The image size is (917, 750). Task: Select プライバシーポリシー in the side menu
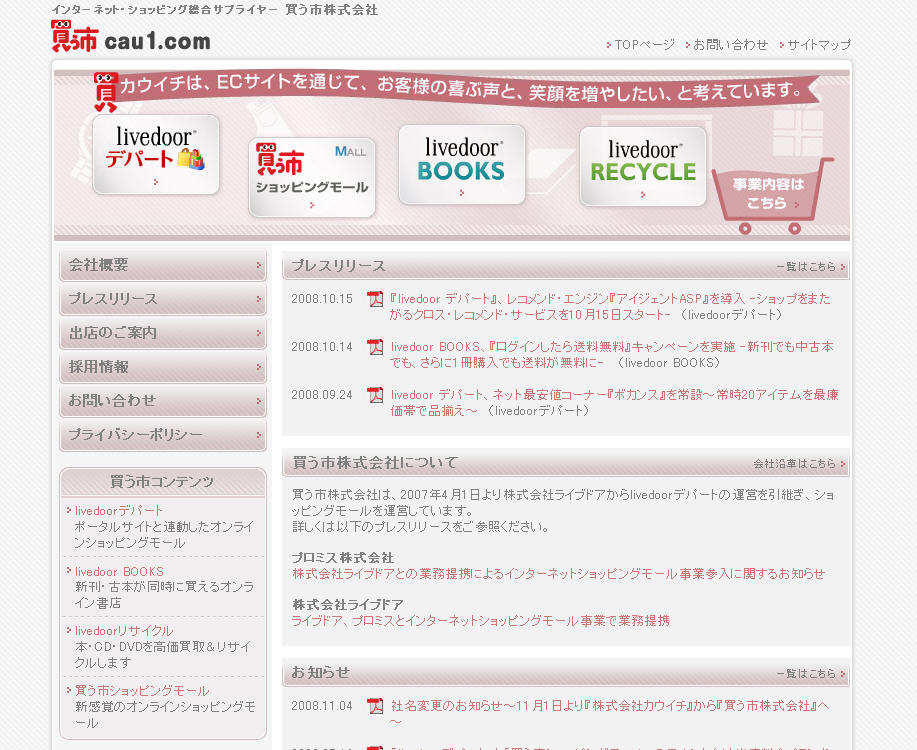(x=163, y=435)
